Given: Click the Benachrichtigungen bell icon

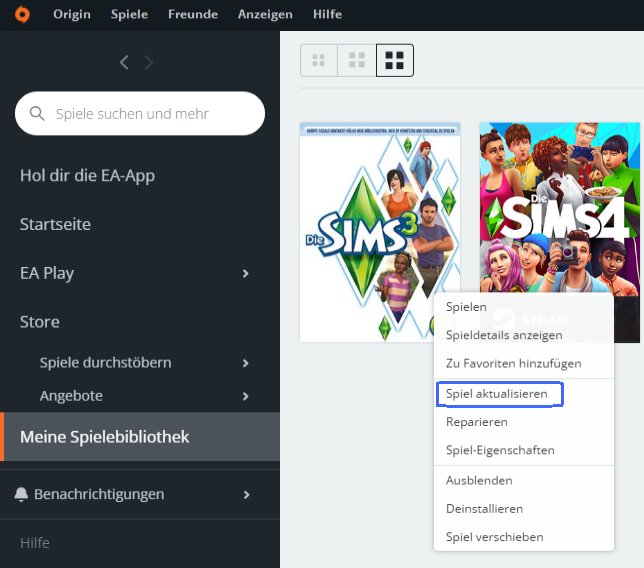Looking at the screenshot, I should [x=21, y=495].
